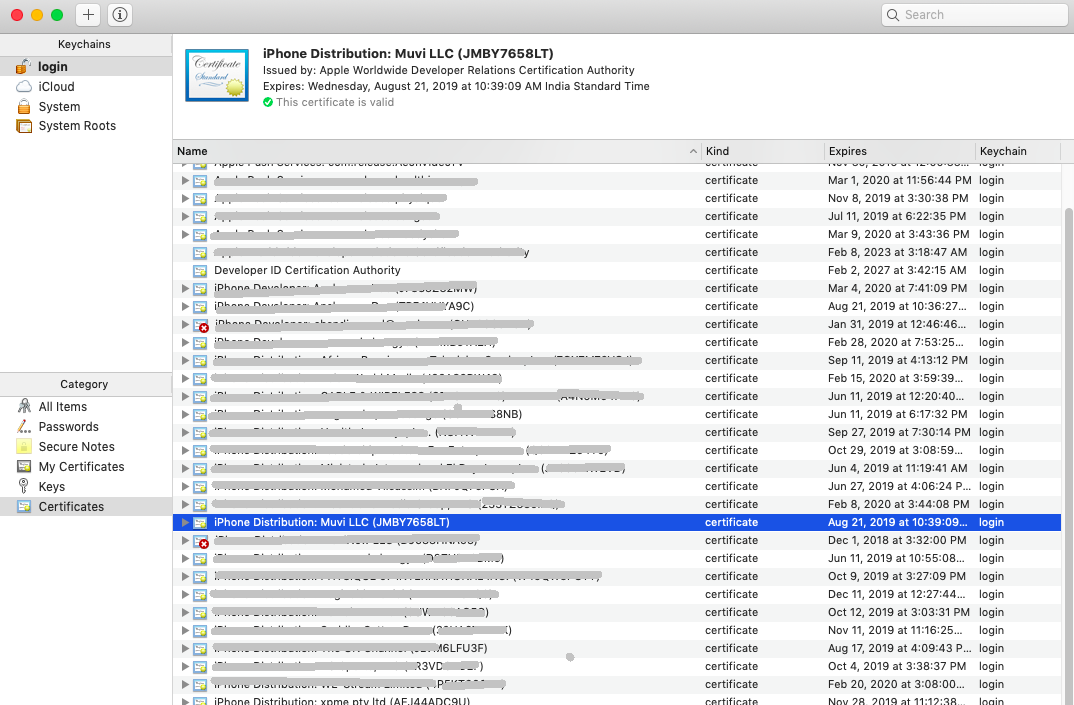The width and height of the screenshot is (1074, 705).
Task: Select the Sep 27, 2019 at 7:30:14 PM cell
Action: tap(899, 432)
